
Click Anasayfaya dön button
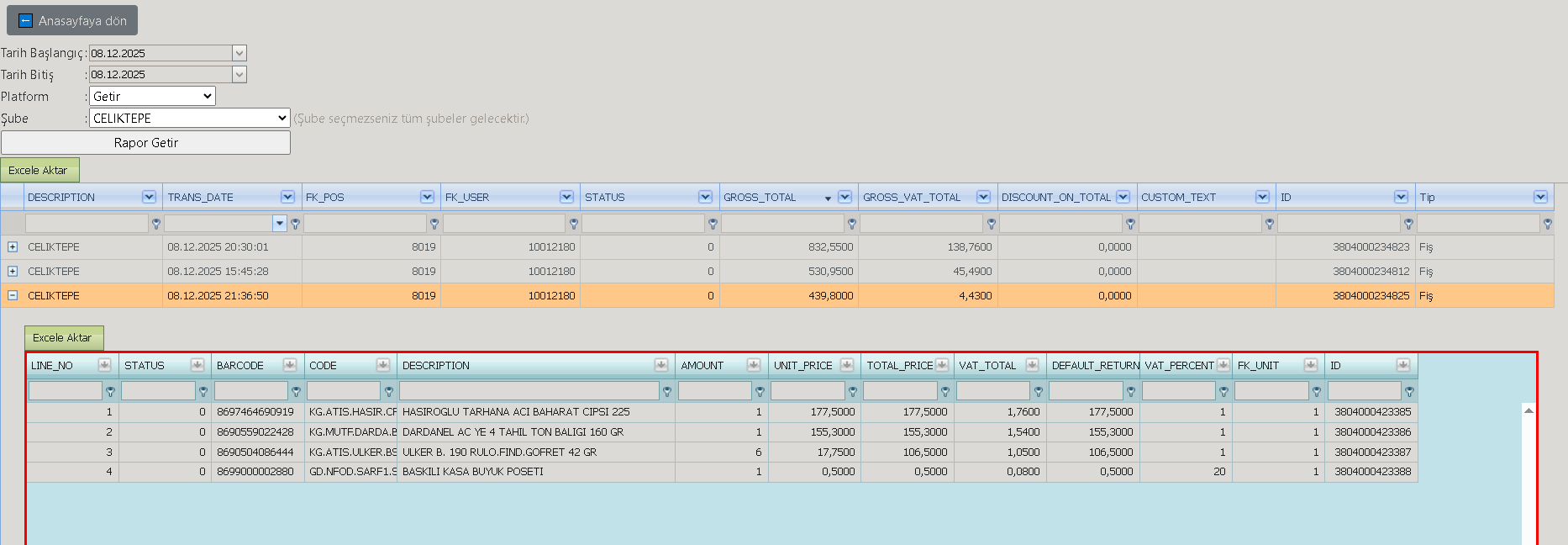pyautogui.click(x=72, y=20)
